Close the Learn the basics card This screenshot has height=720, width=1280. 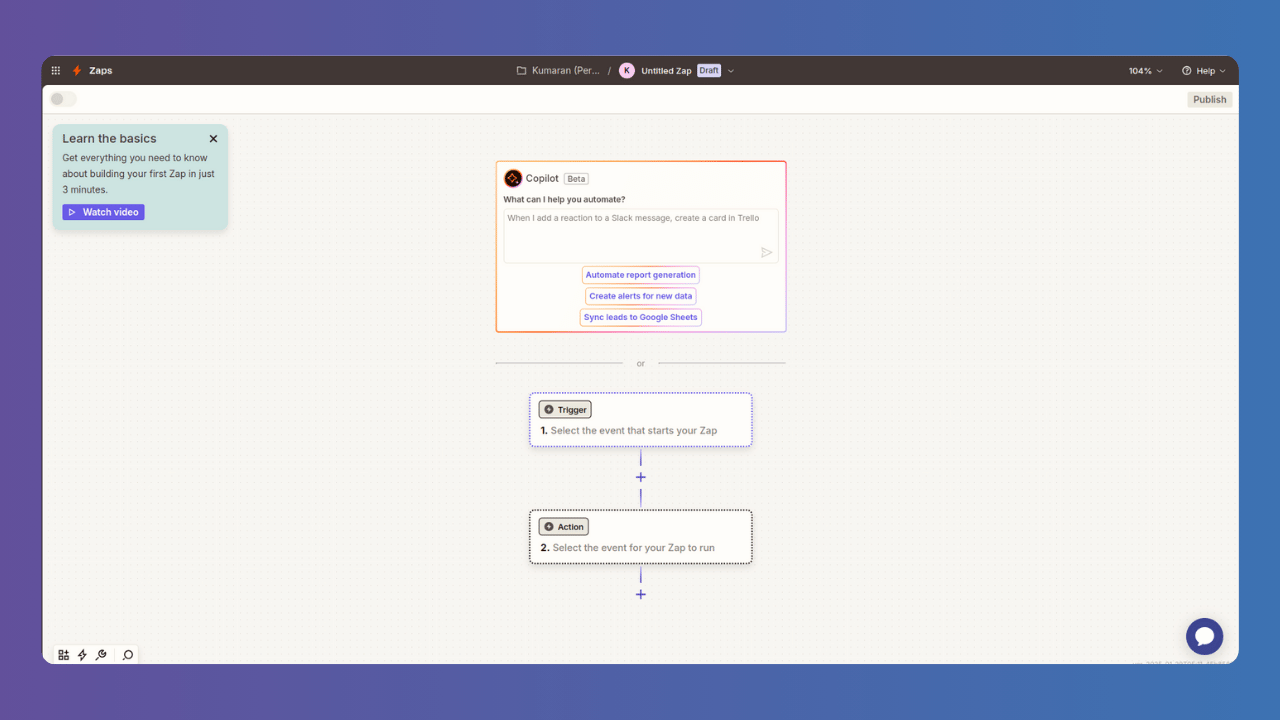213,139
